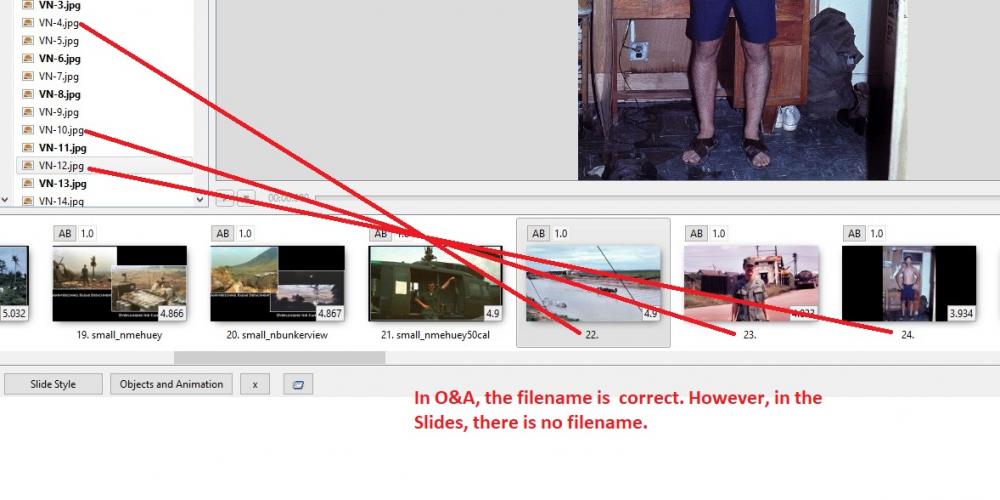The height and width of the screenshot is (500, 1000).
Task: Click the 4.866 duration on slide 19
Action: 172,313
